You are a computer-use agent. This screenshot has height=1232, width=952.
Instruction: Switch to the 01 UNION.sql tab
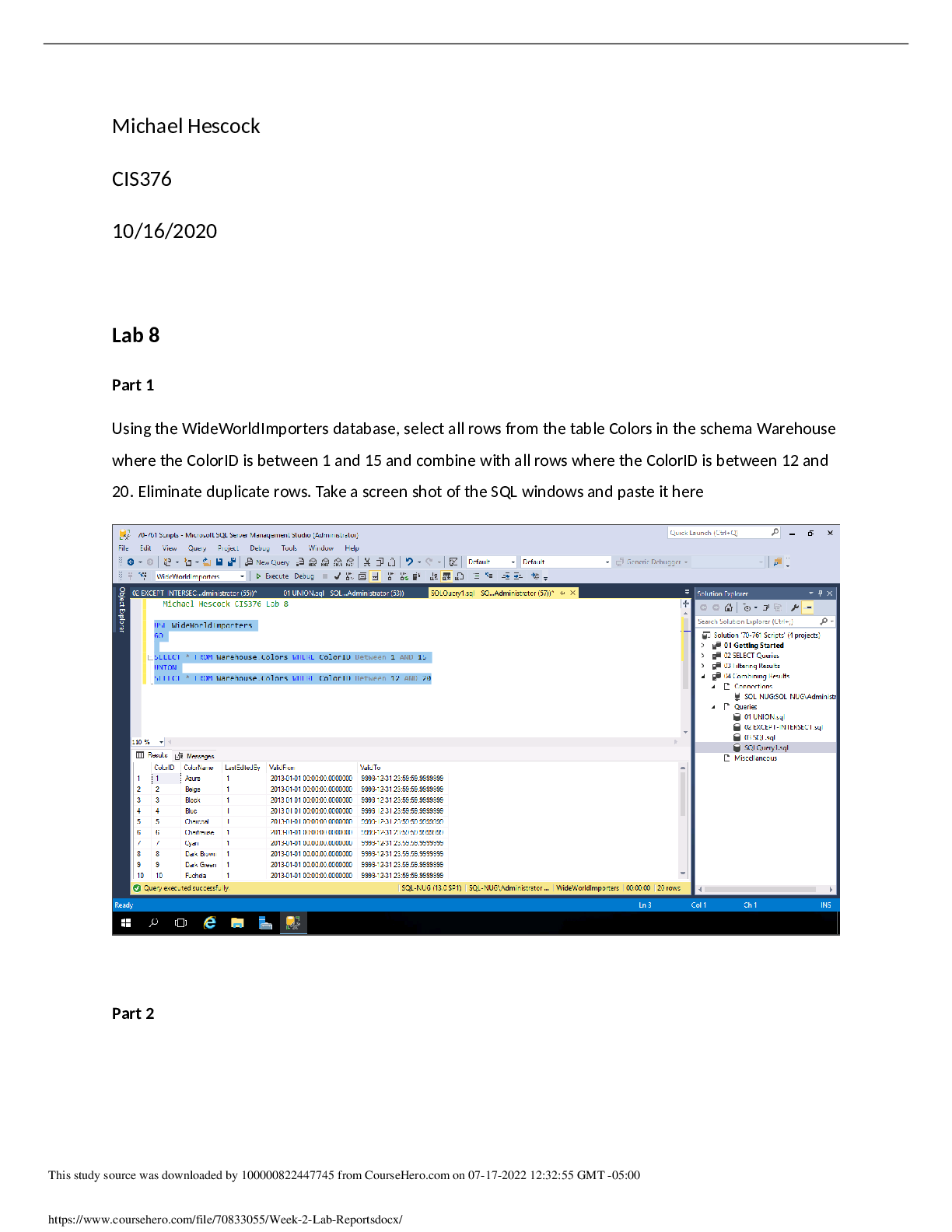pos(303,593)
